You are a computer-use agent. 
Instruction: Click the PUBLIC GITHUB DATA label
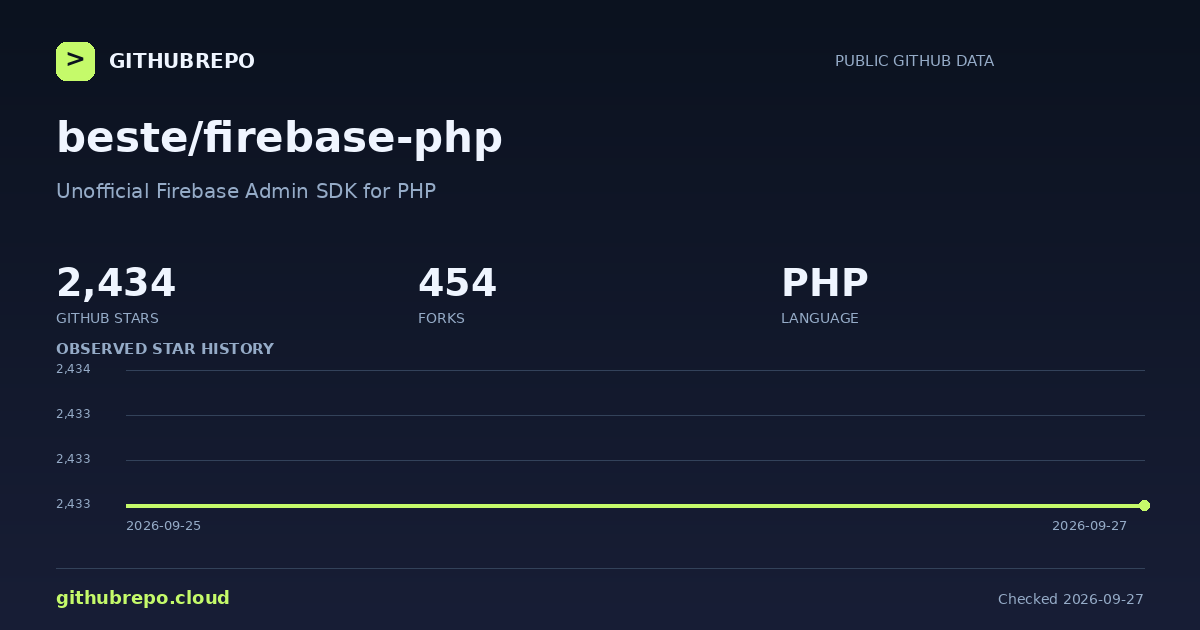pyautogui.click(x=914, y=61)
